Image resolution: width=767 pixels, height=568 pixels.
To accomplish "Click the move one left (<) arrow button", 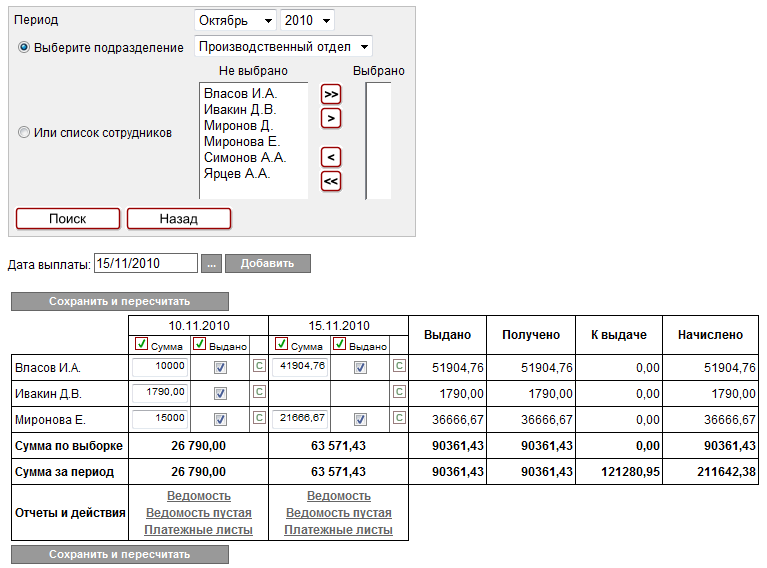I will (x=330, y=157).
